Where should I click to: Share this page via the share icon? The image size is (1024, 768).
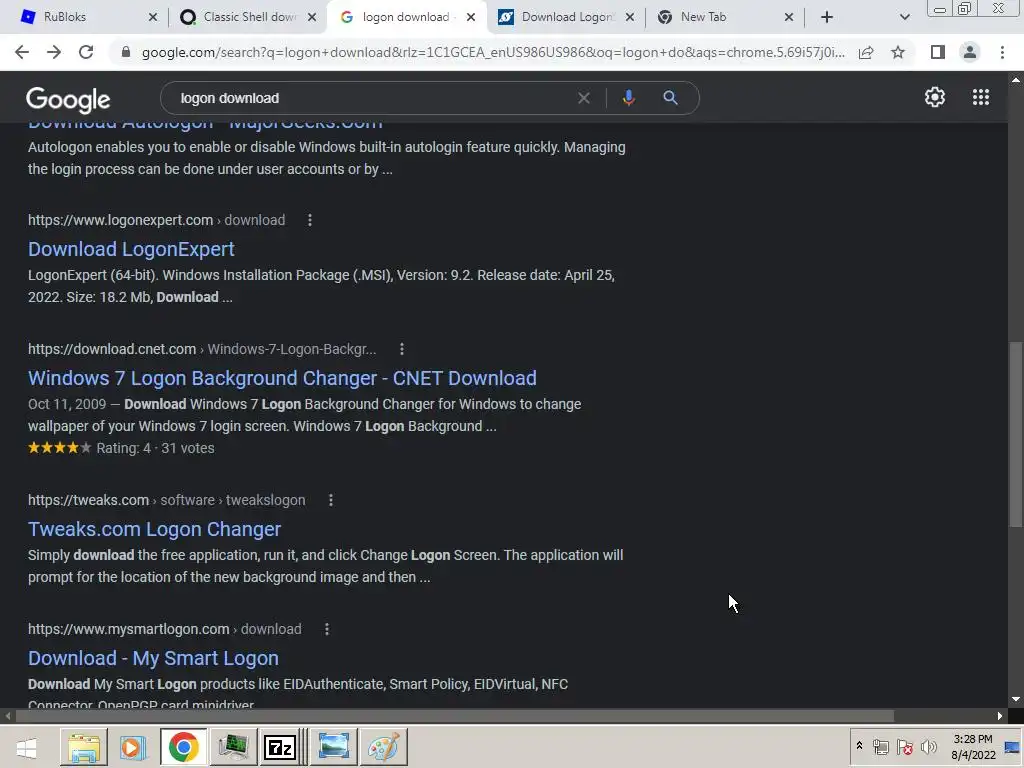(866, 52)
